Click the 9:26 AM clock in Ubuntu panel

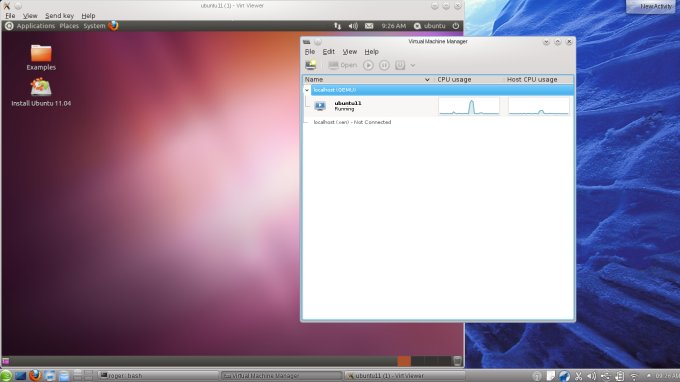tap(393, 26)
